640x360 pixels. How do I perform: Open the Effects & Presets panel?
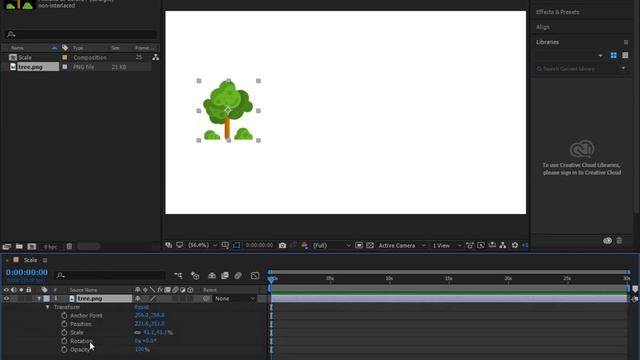coord(558,12)
